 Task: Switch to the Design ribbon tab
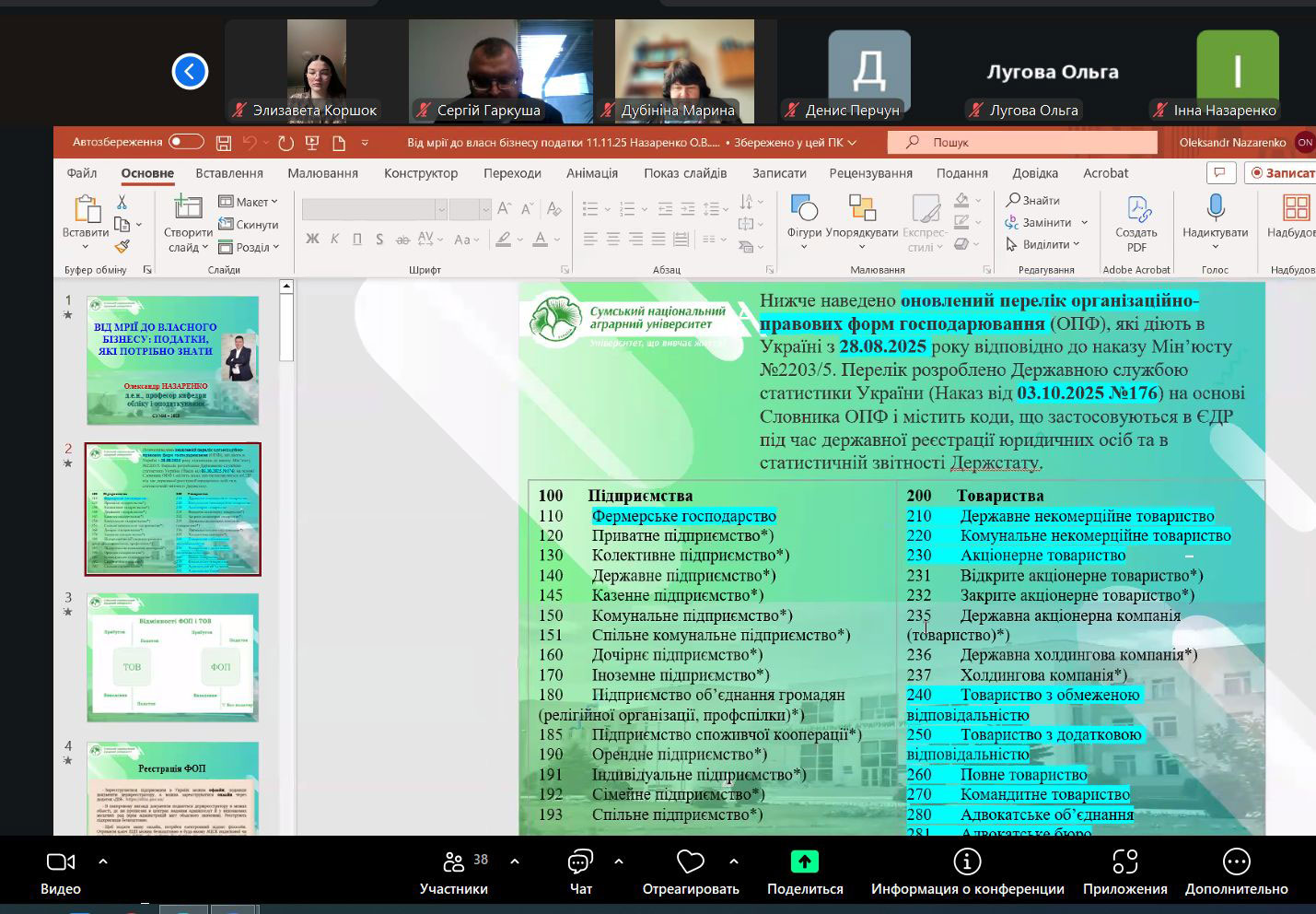(x=420, y=173)
